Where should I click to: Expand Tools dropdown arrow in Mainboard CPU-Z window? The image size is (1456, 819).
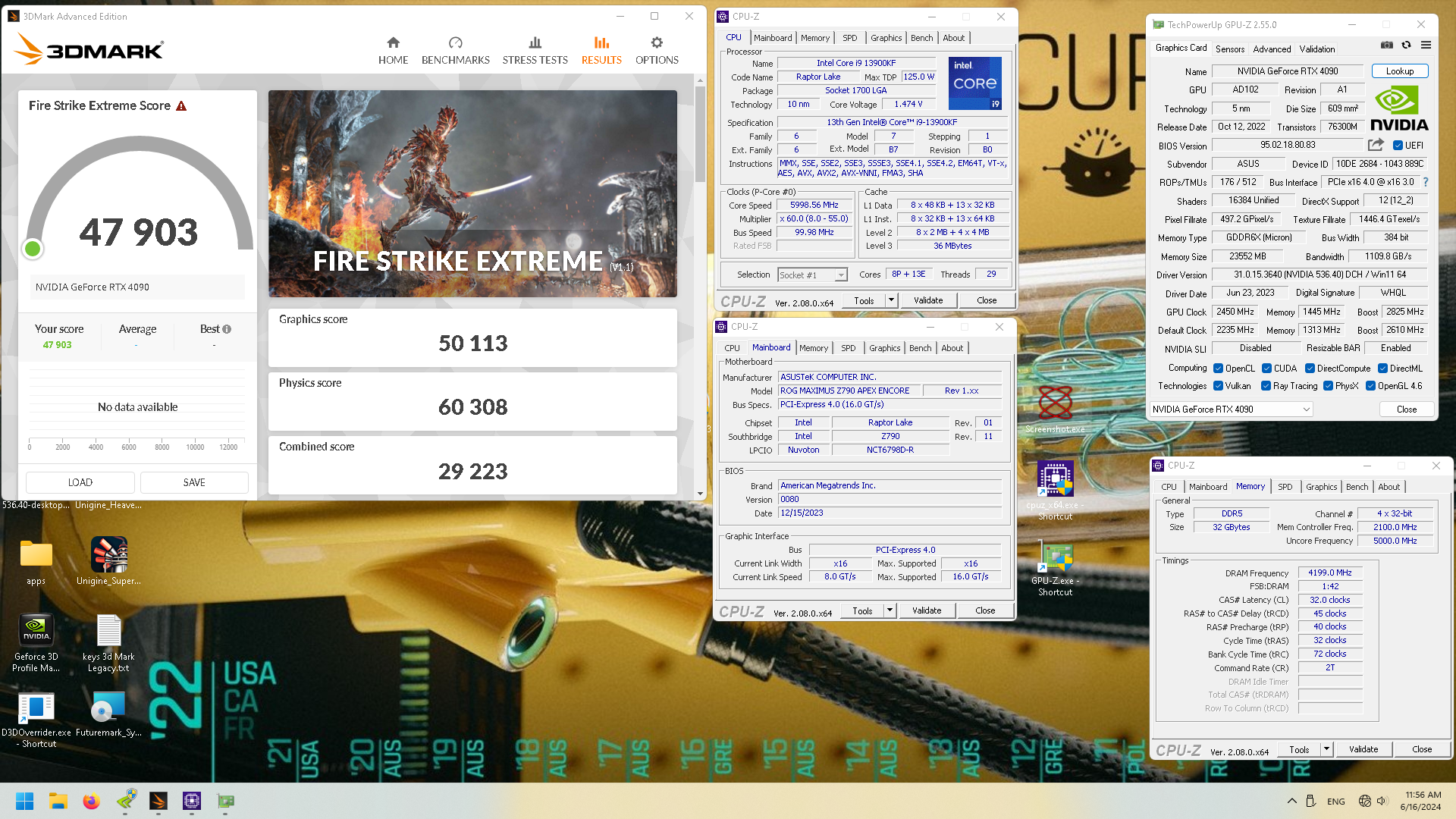pos(890,610)
